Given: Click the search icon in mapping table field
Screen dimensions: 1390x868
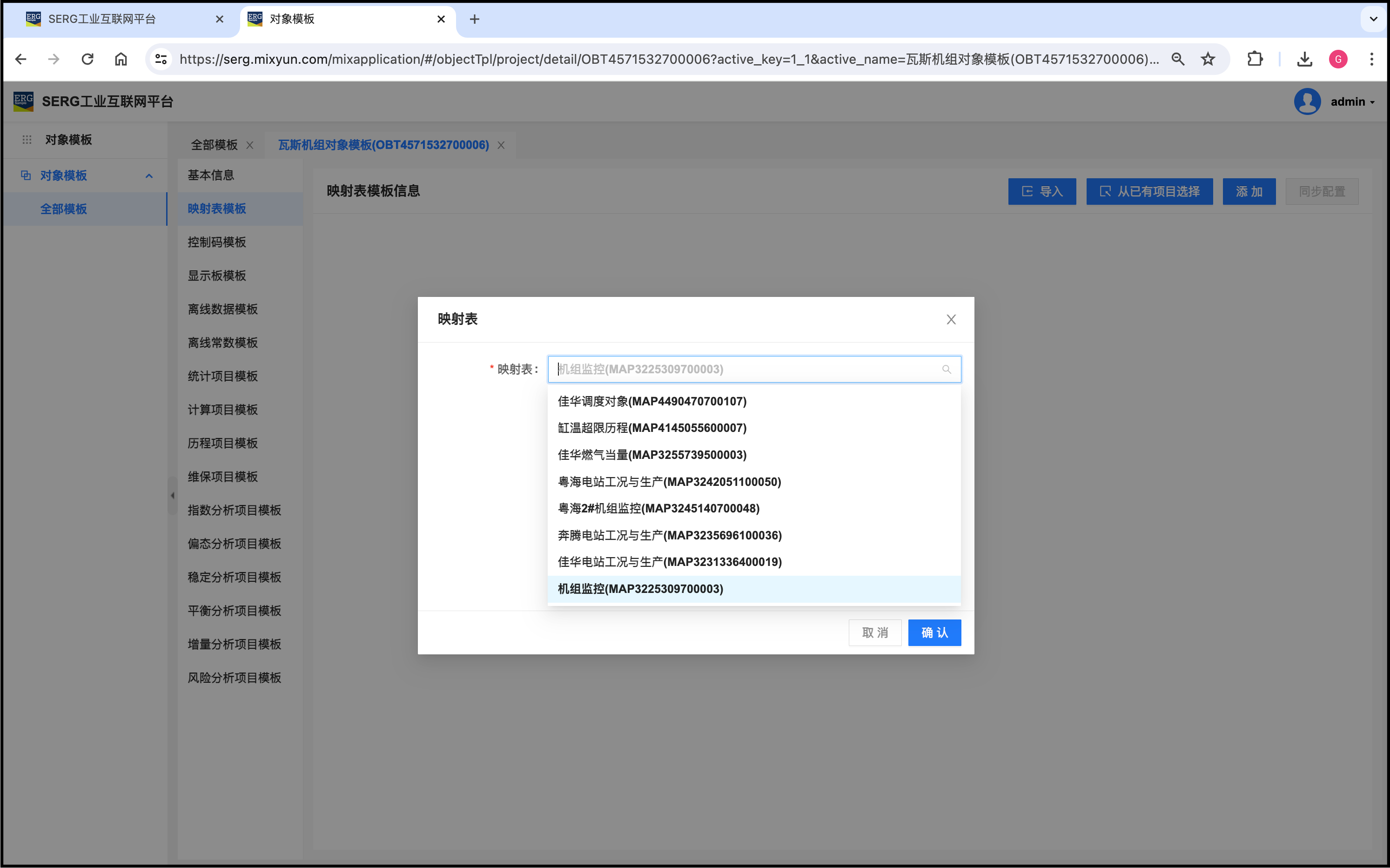Looking at the screenshot, I should (x=946, y=369).
